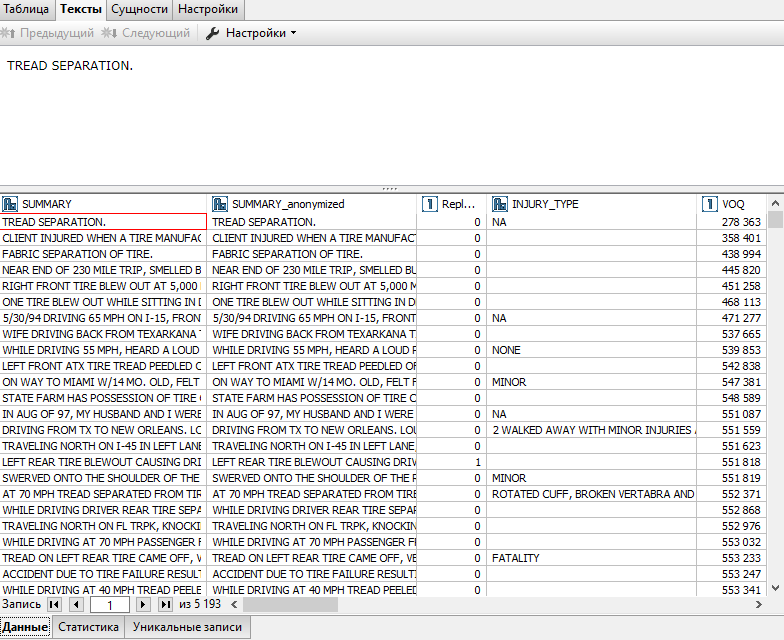Viewport: 784px width, 640px height.
Task: Click the splitter handle between text and table
Action: 390,188
